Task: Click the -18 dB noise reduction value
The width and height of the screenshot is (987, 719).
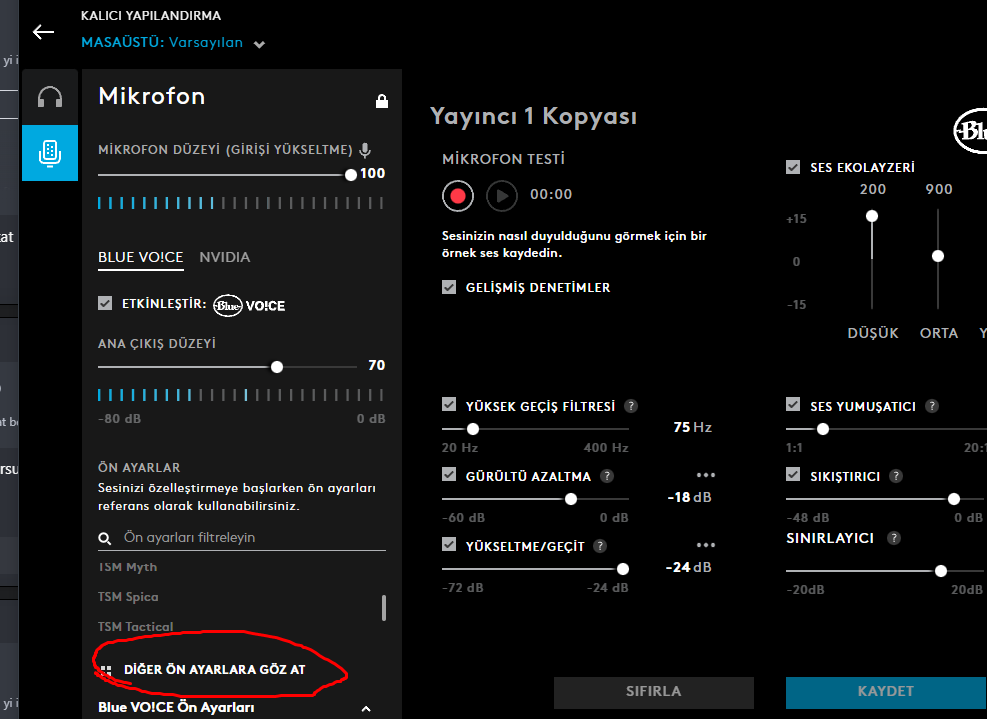Action: pos(689,497)
